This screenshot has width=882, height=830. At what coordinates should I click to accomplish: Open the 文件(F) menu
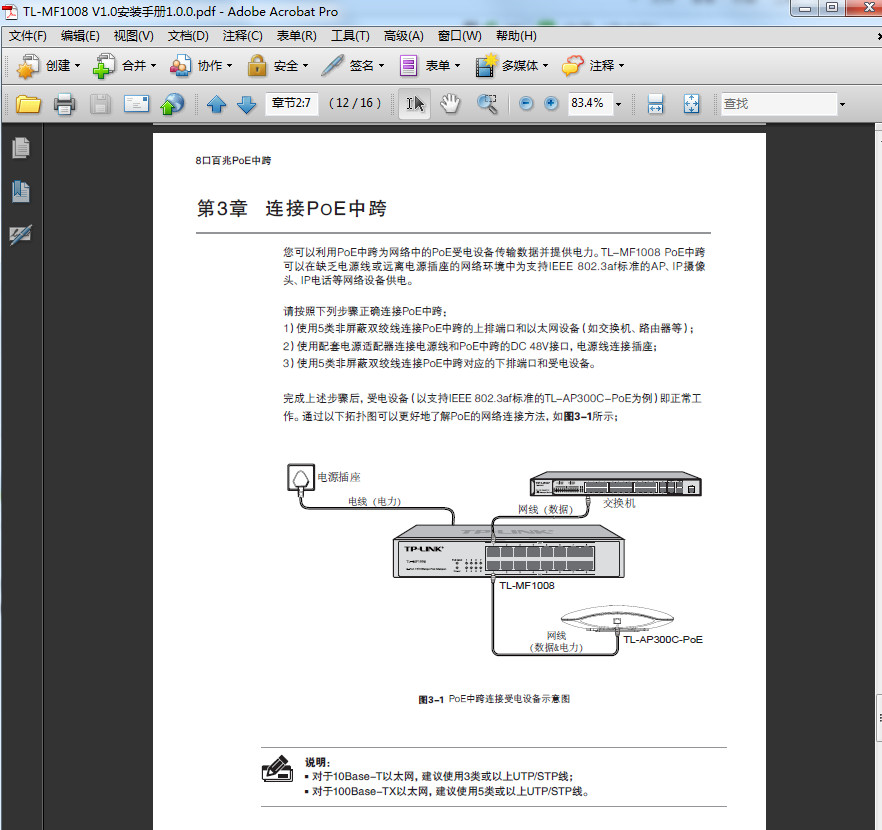(28, 36)
